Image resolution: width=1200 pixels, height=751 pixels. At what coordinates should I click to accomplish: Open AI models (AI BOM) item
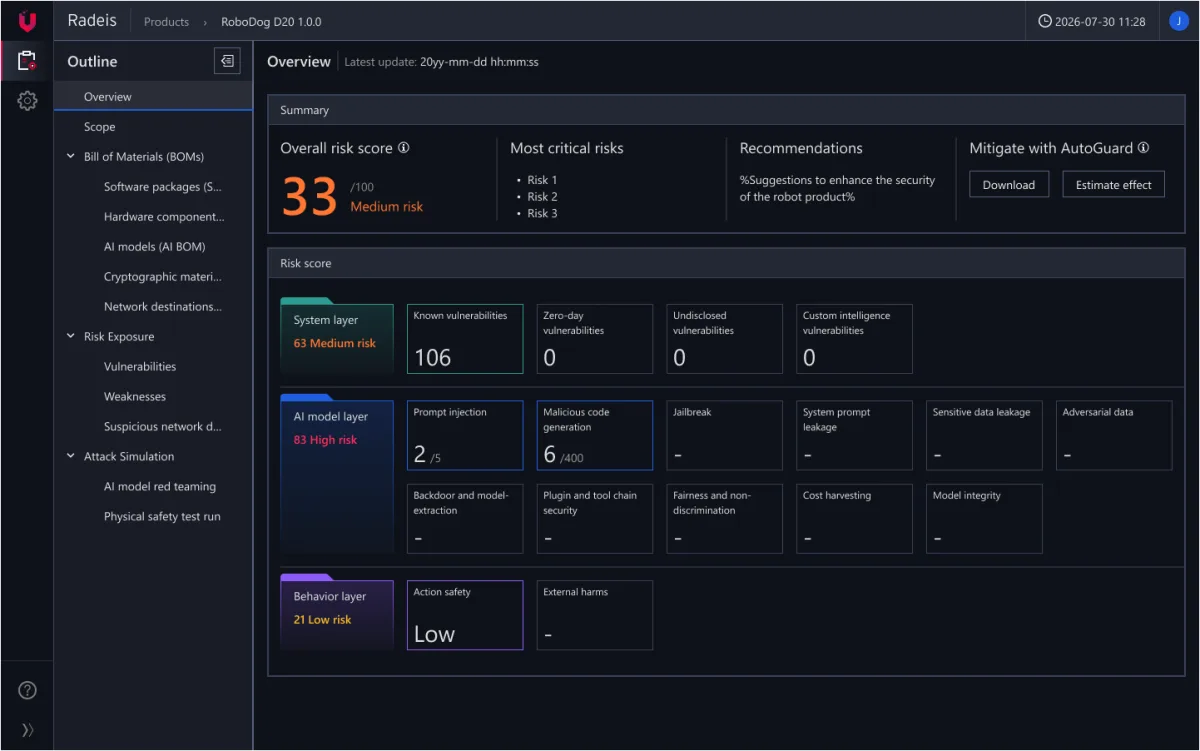coord(153,247)
